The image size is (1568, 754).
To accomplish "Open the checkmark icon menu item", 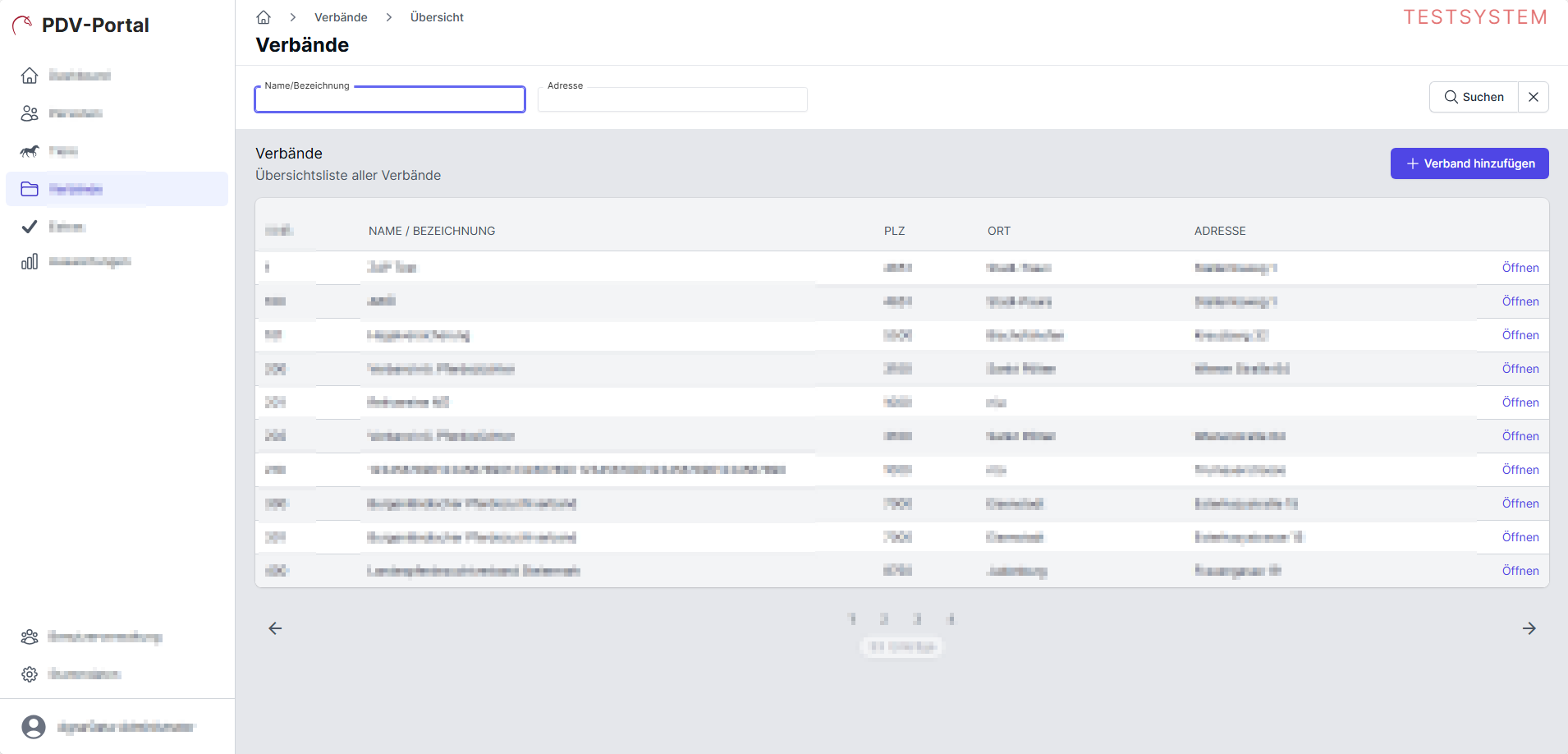I will (x=30, y=227).
